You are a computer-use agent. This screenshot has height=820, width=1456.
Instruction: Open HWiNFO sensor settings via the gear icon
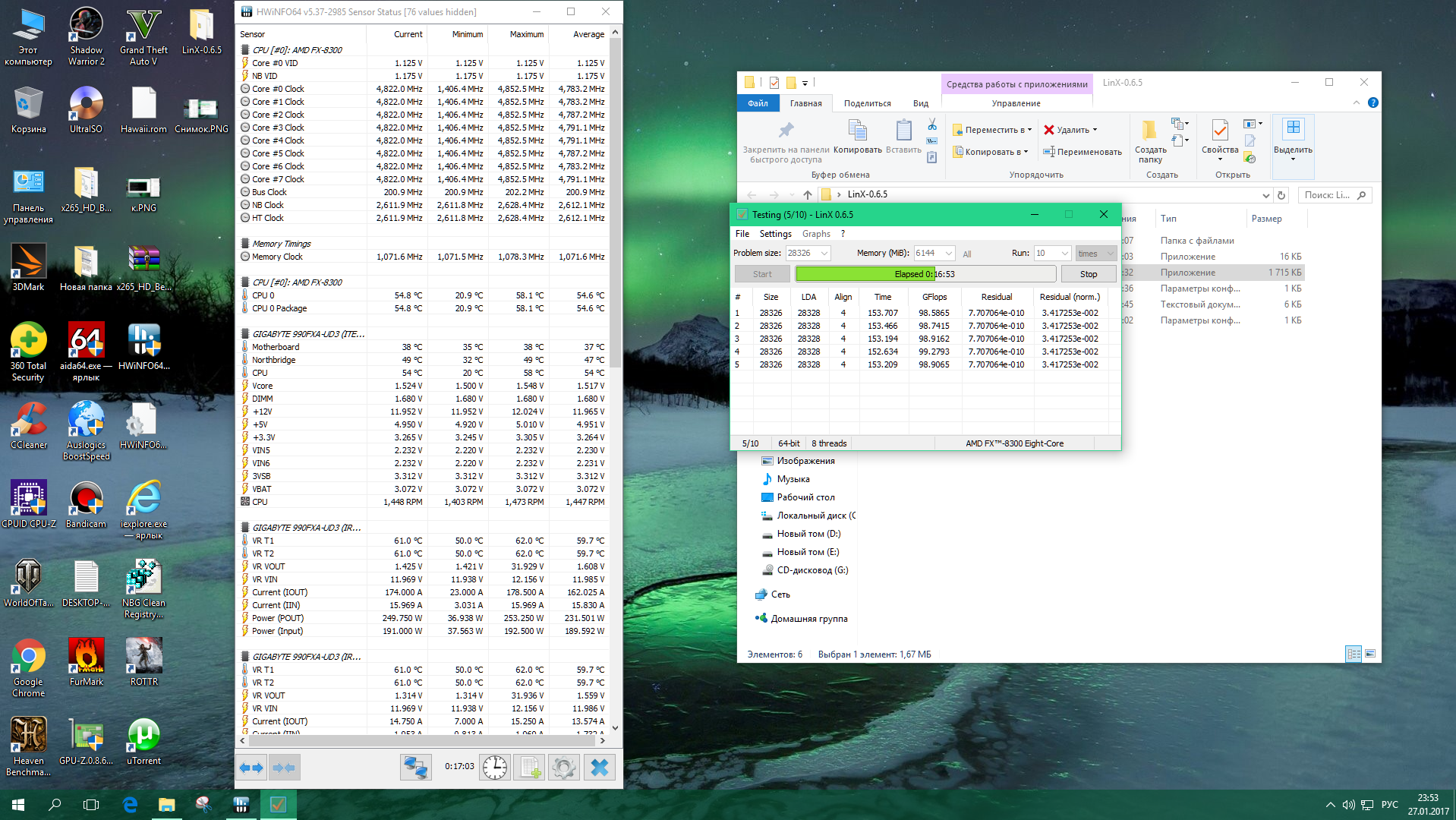(563, 768)
